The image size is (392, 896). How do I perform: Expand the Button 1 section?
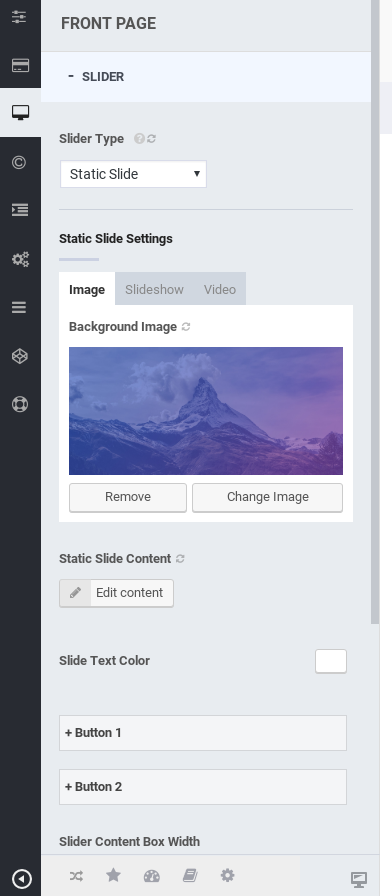[203, 733]
